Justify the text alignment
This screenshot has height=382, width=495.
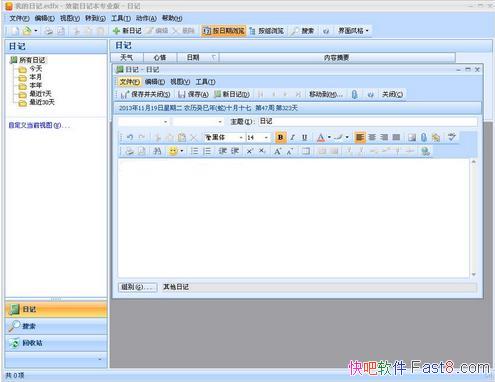click(396, 137)
